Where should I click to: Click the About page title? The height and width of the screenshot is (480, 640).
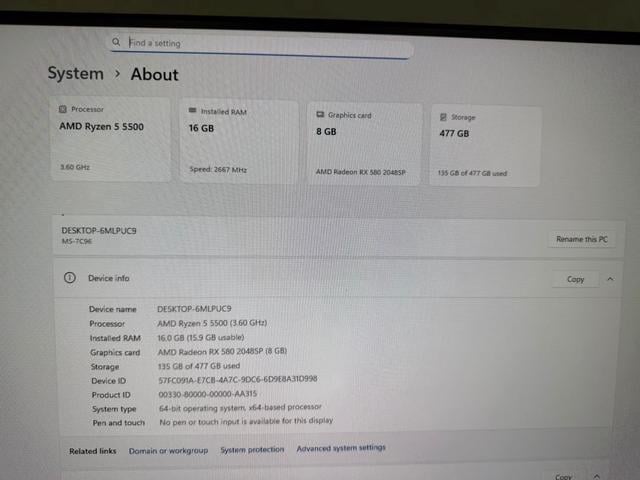click(155, 75)
